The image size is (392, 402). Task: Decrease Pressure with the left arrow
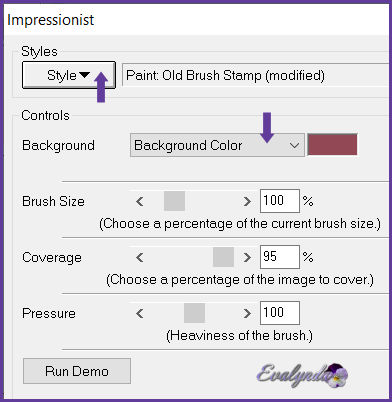140,313
